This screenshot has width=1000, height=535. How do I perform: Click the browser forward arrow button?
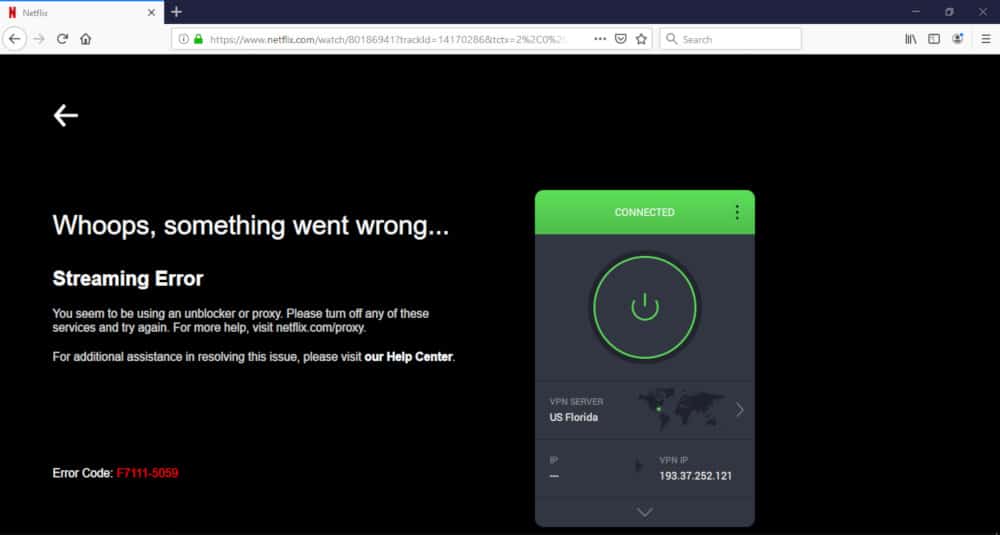(39, 39)
